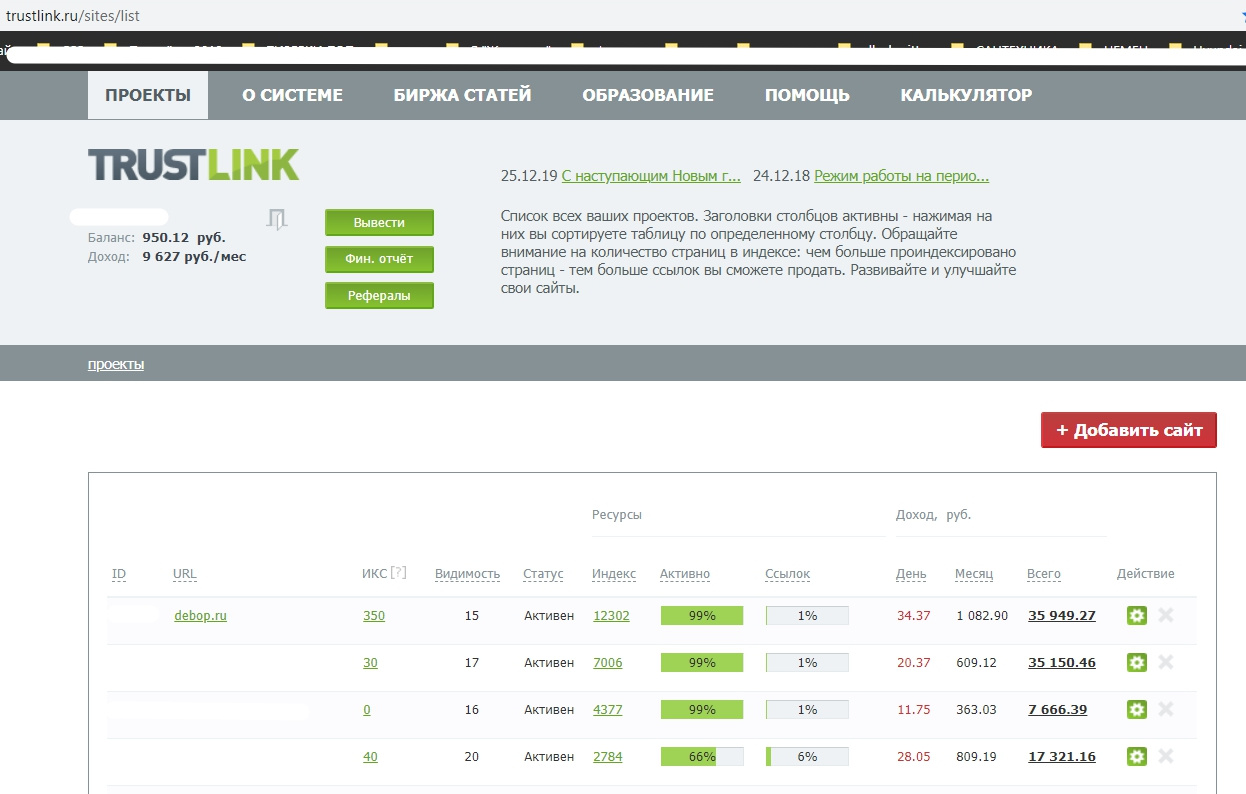Open settings gear for debop.ru row
The image size is (1246, 794).
[x=1136, y=616]
